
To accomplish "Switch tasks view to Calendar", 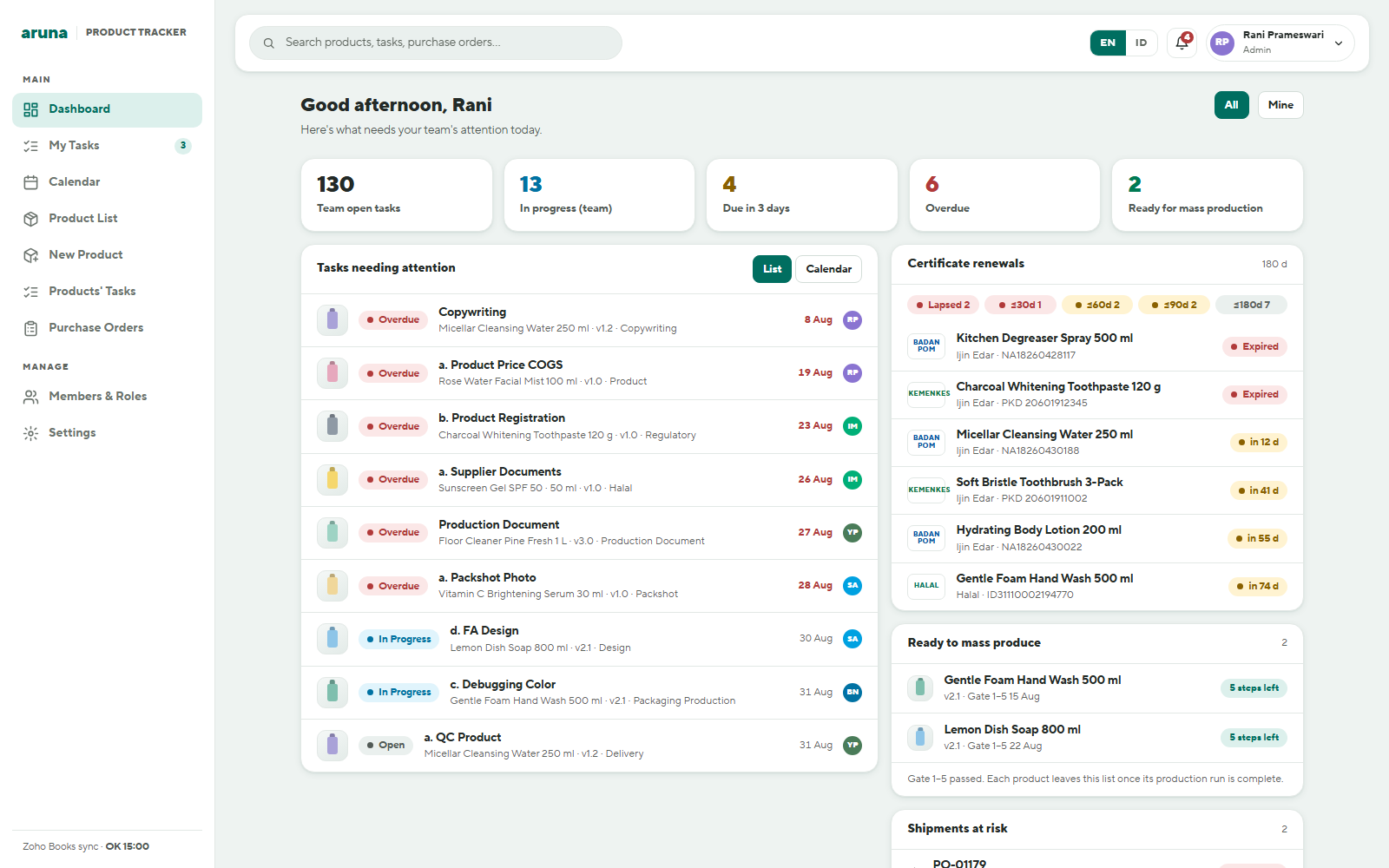I will tap(828, 269).
